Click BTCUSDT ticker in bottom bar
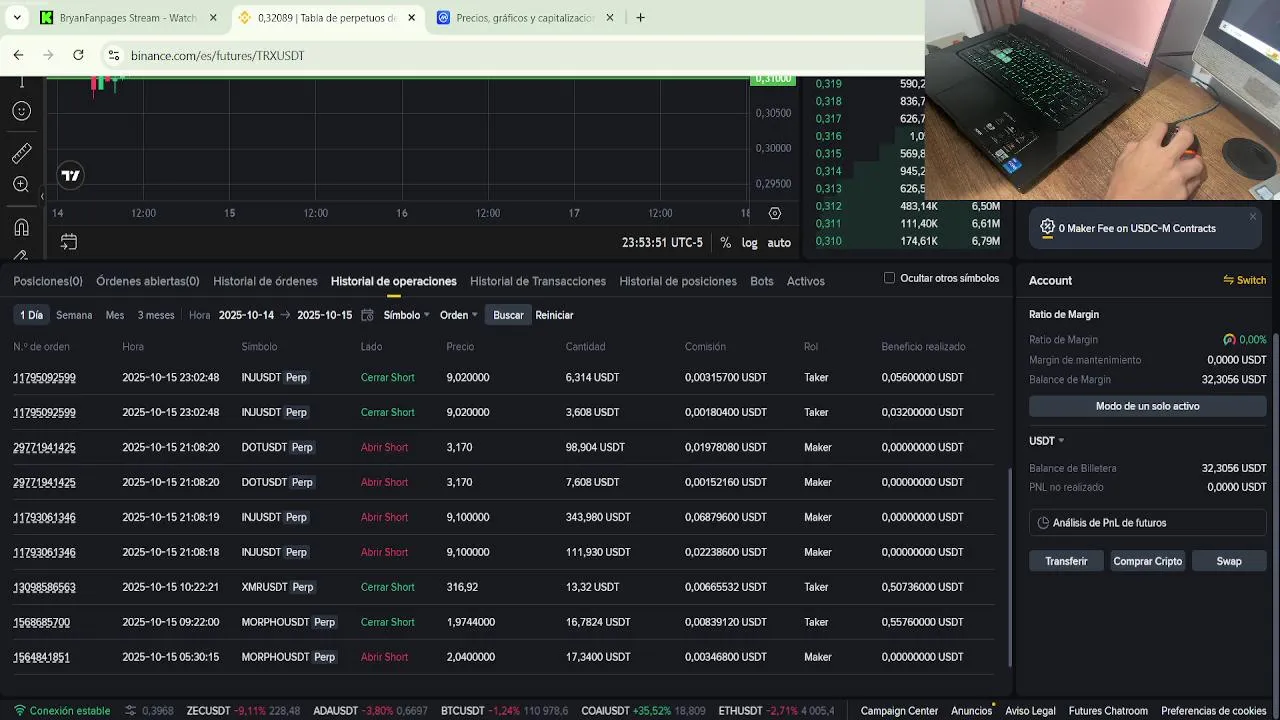 point(503,711)
